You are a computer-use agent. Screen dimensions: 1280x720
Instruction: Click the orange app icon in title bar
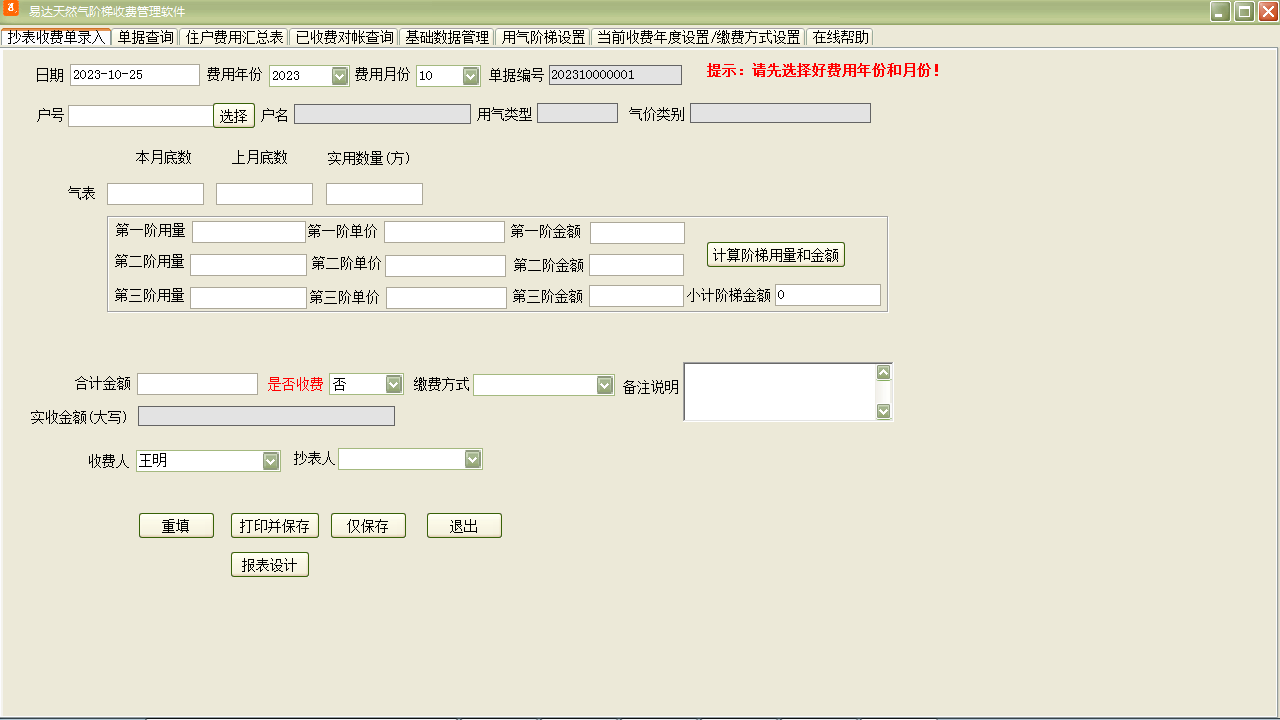[x=11, y=10]
